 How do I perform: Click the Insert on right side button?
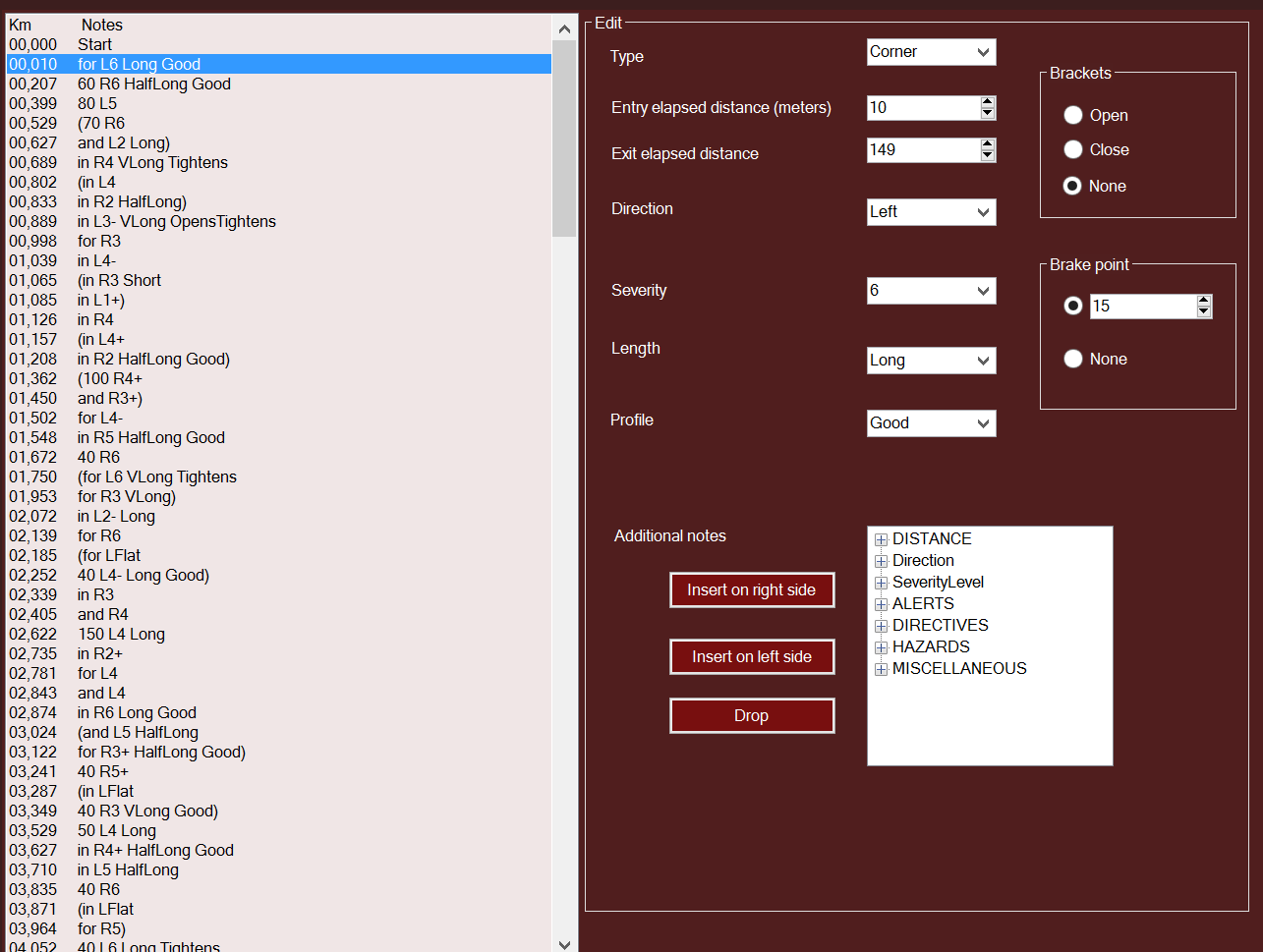coord(752,590)
